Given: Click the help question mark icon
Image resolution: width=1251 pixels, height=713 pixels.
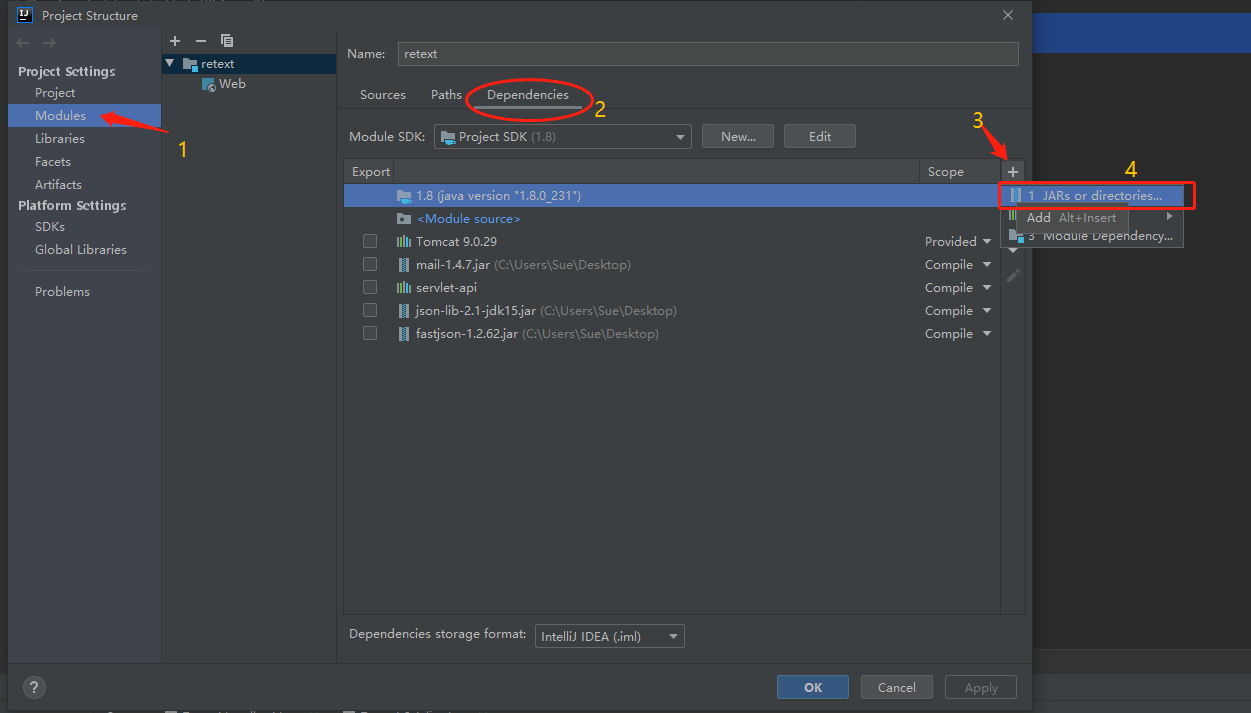Looking at the screenshot, I should point(34,687).
